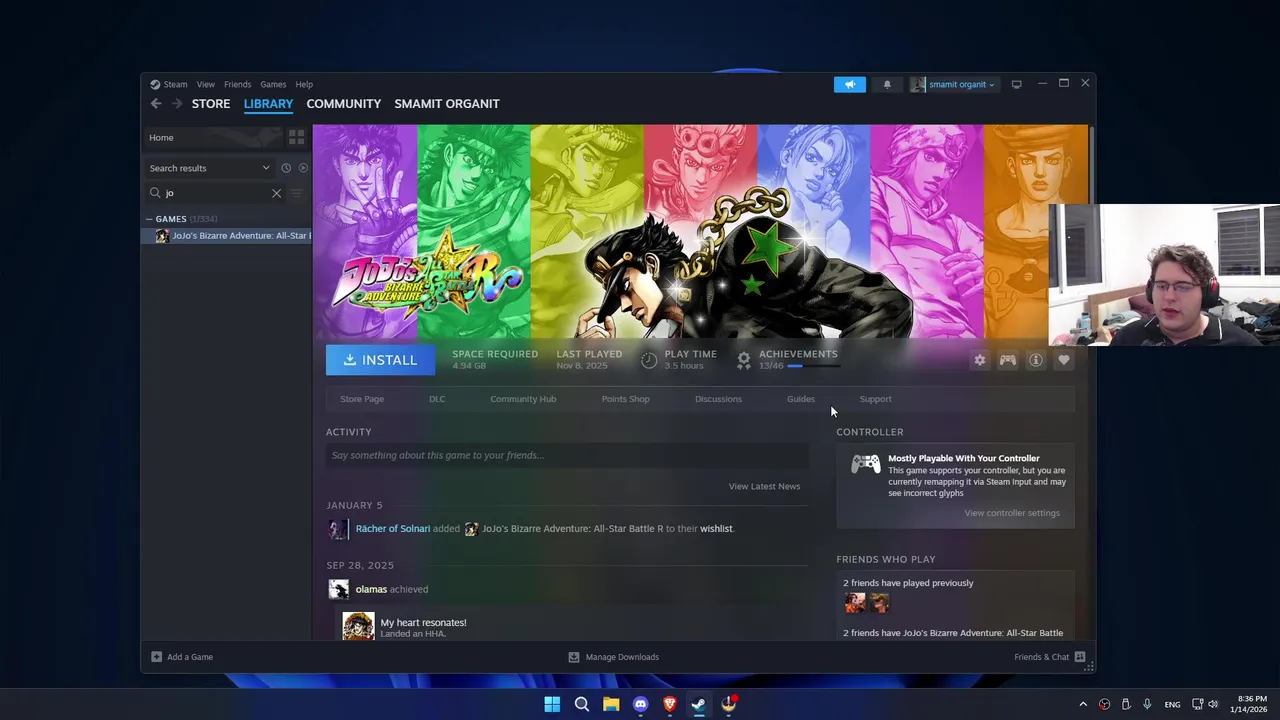The width and height of the screenshot is (1280, 720).
Task: Open the Points Shop link
Action: click(x=625, y=399)
